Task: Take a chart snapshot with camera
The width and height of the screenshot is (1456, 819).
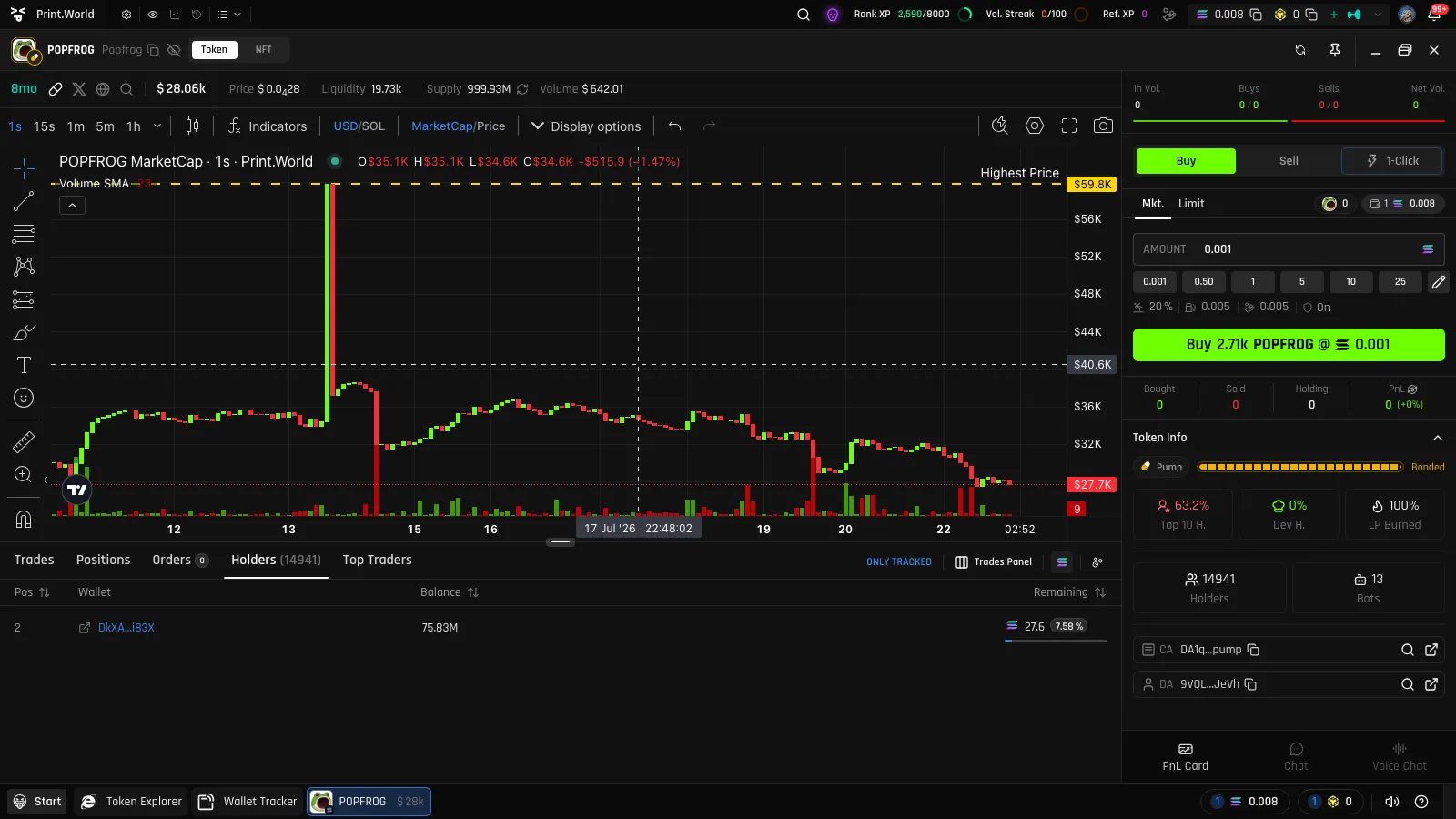Action: pyautogui.click(x=1103, y=126)
